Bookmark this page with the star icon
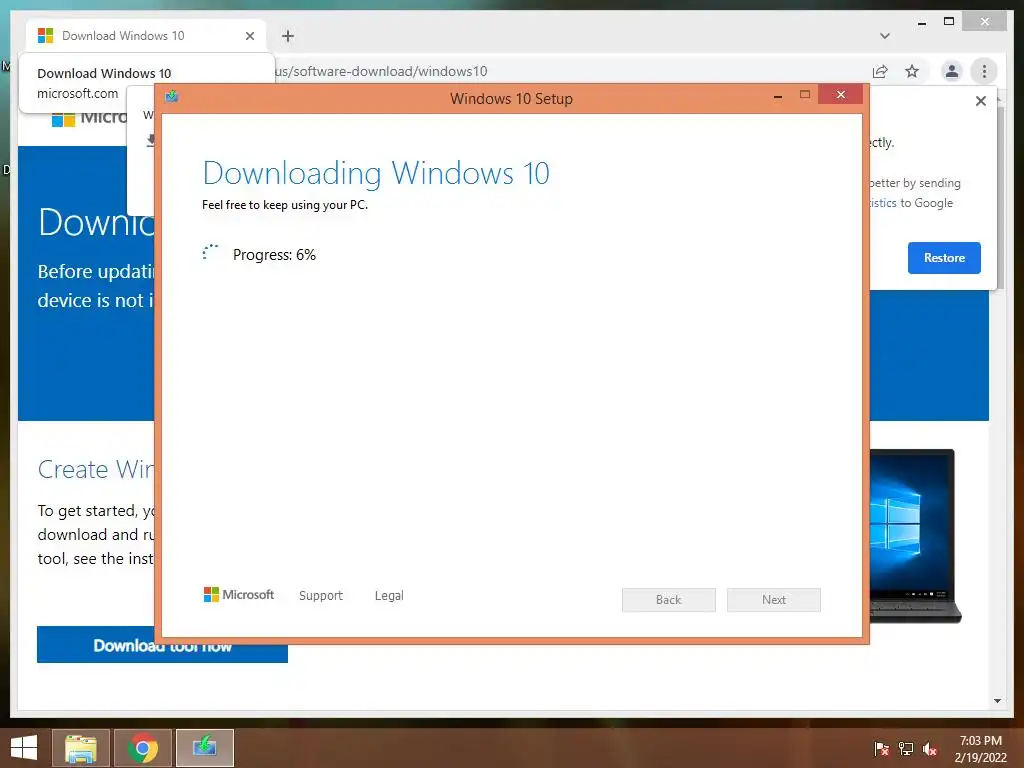 click(x=912, y=71)
